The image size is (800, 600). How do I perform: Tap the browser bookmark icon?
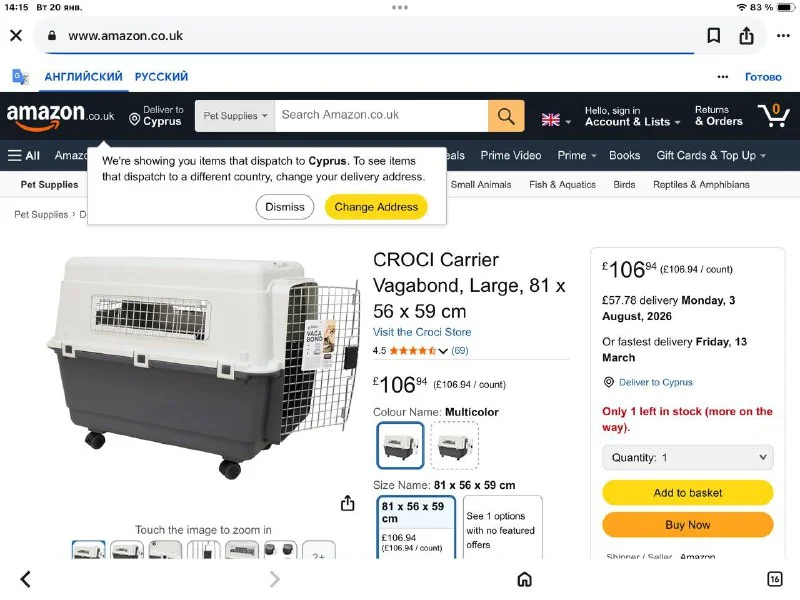click(x=713, y=36)
